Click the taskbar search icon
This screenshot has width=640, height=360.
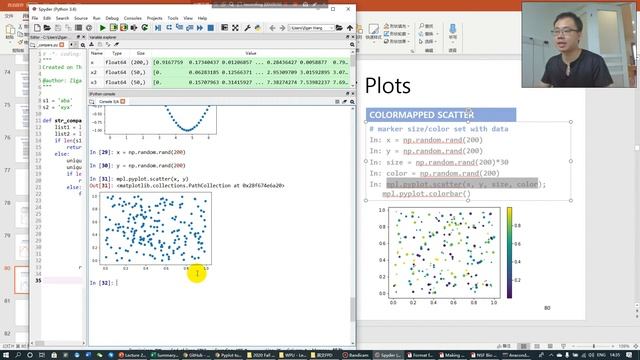pos(18,355)
